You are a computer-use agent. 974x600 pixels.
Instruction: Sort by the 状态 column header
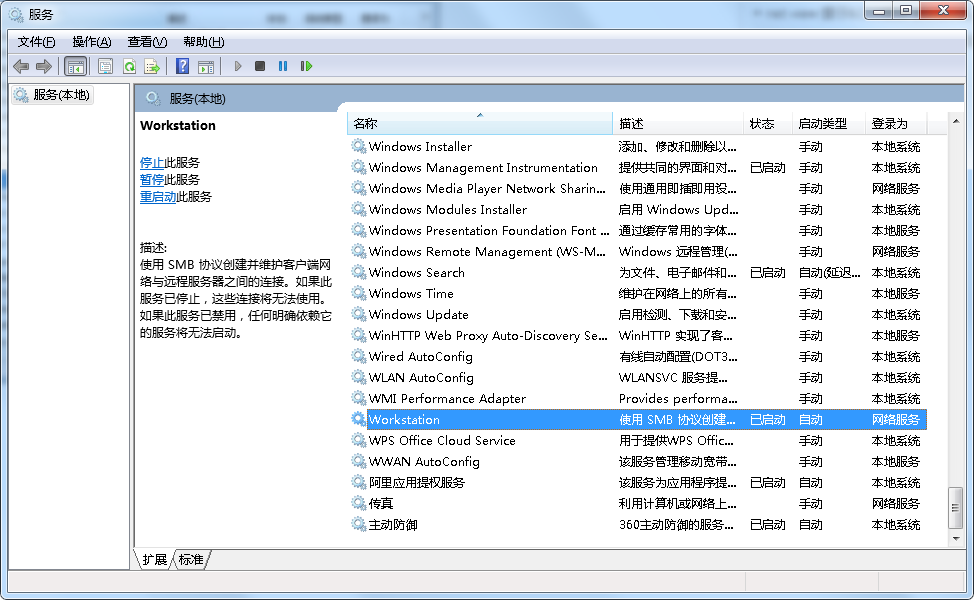(x=768, y=124)
